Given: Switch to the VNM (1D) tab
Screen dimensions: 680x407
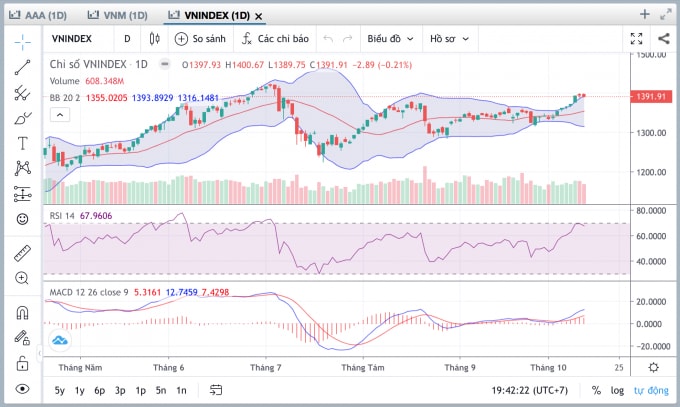Looking at the screenshot, I should click(x=118, y=16).
